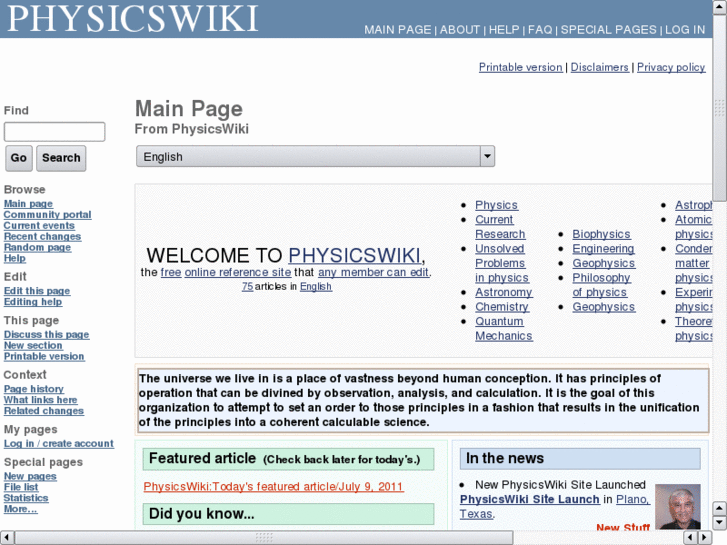Open Editing help link
The width and height of the screenshot is (727, 545).
pyautogui.click(x=33, y=301)
